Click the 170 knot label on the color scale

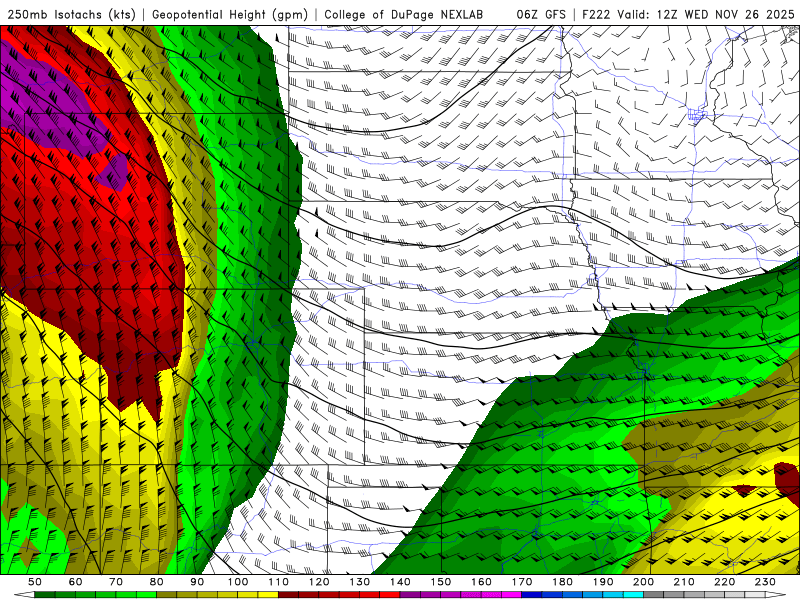point(522,582)
